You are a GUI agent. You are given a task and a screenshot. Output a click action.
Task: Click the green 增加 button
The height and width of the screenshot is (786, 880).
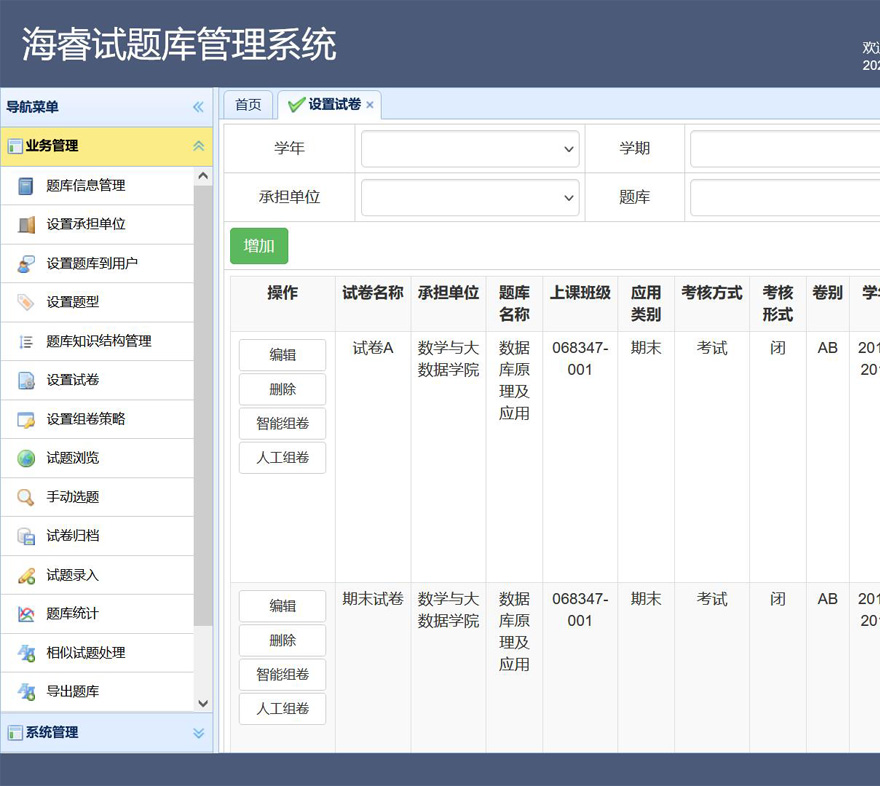tap(259, 246)
